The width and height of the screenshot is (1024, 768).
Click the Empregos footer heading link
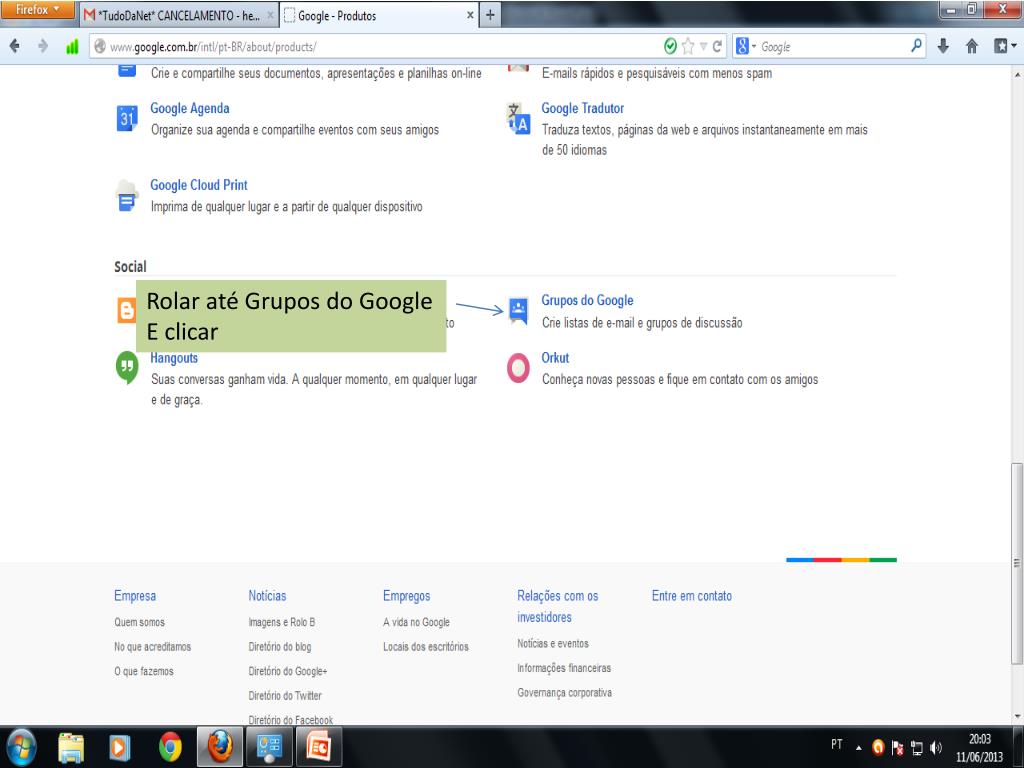(x=407, y=596)
